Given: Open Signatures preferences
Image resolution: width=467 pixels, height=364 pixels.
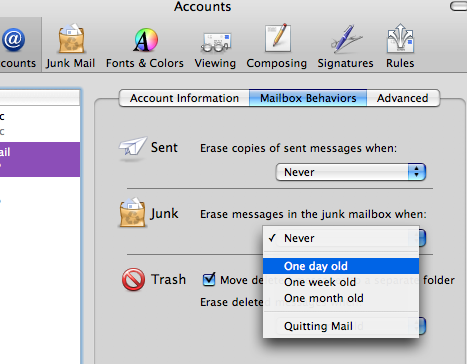Looking at the screenshot, I should pos(345,46).
